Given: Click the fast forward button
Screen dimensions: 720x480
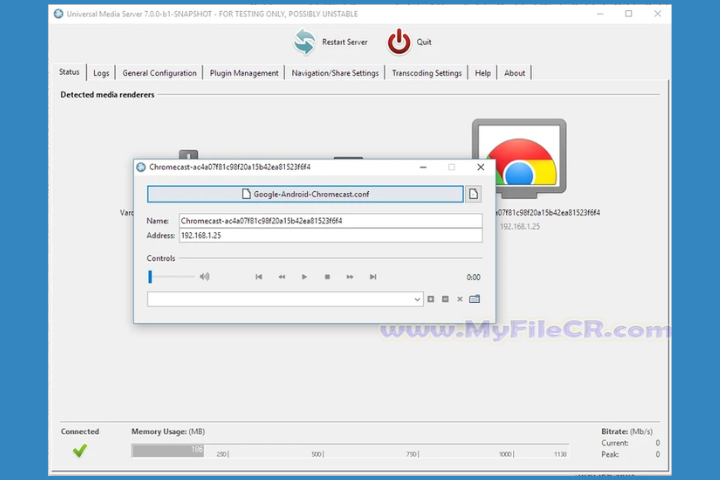Looking at the screenshot, I should tap(350, 277).
